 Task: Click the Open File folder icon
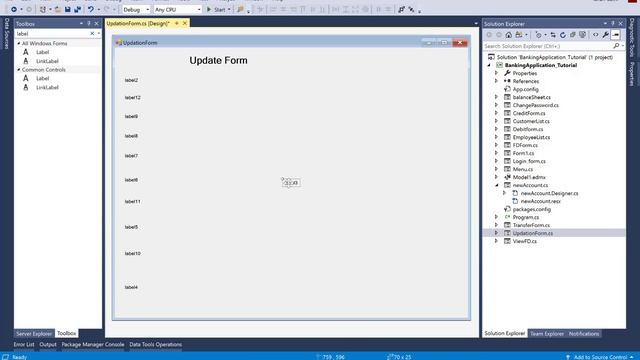58,9
